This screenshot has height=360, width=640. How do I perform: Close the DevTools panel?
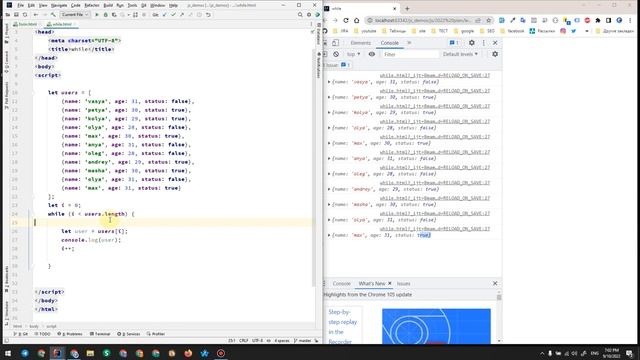coord(495,42)
